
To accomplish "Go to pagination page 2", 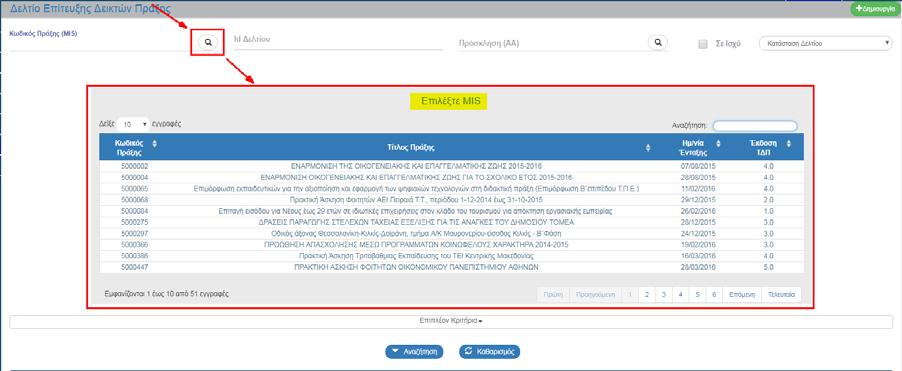I will pyautogui.click(x=647, y=294).
